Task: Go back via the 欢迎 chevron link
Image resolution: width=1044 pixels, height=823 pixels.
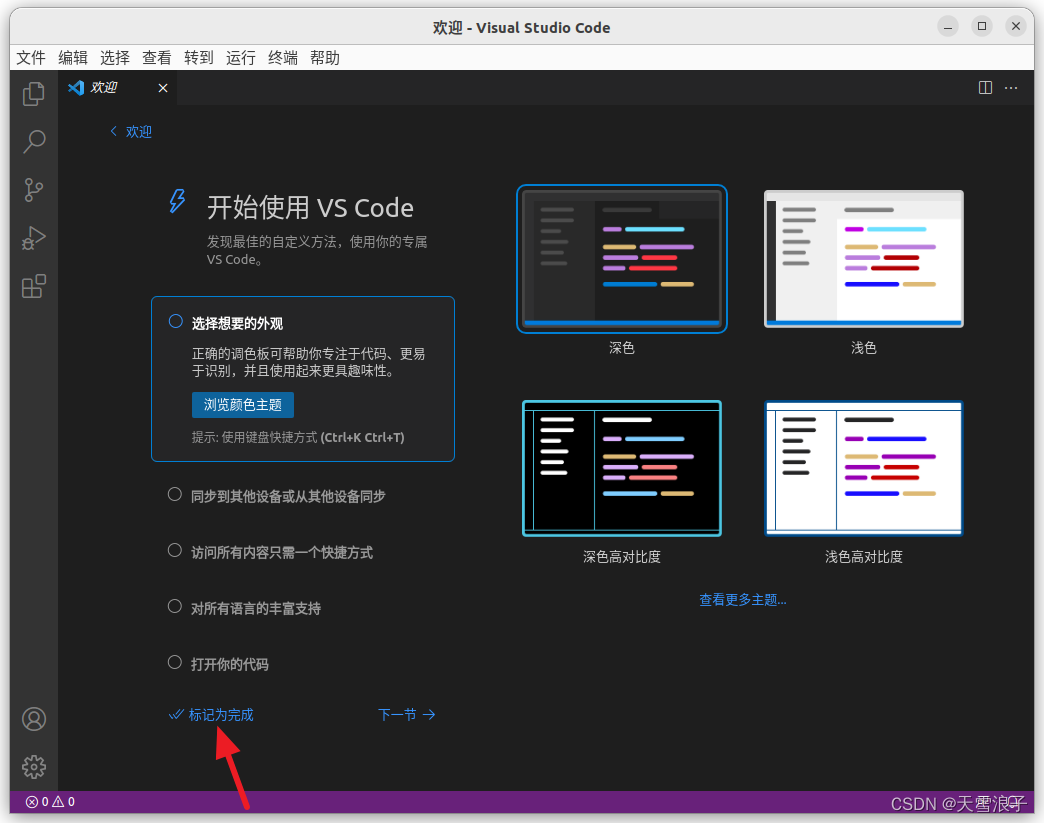Action: pos(131,132)
